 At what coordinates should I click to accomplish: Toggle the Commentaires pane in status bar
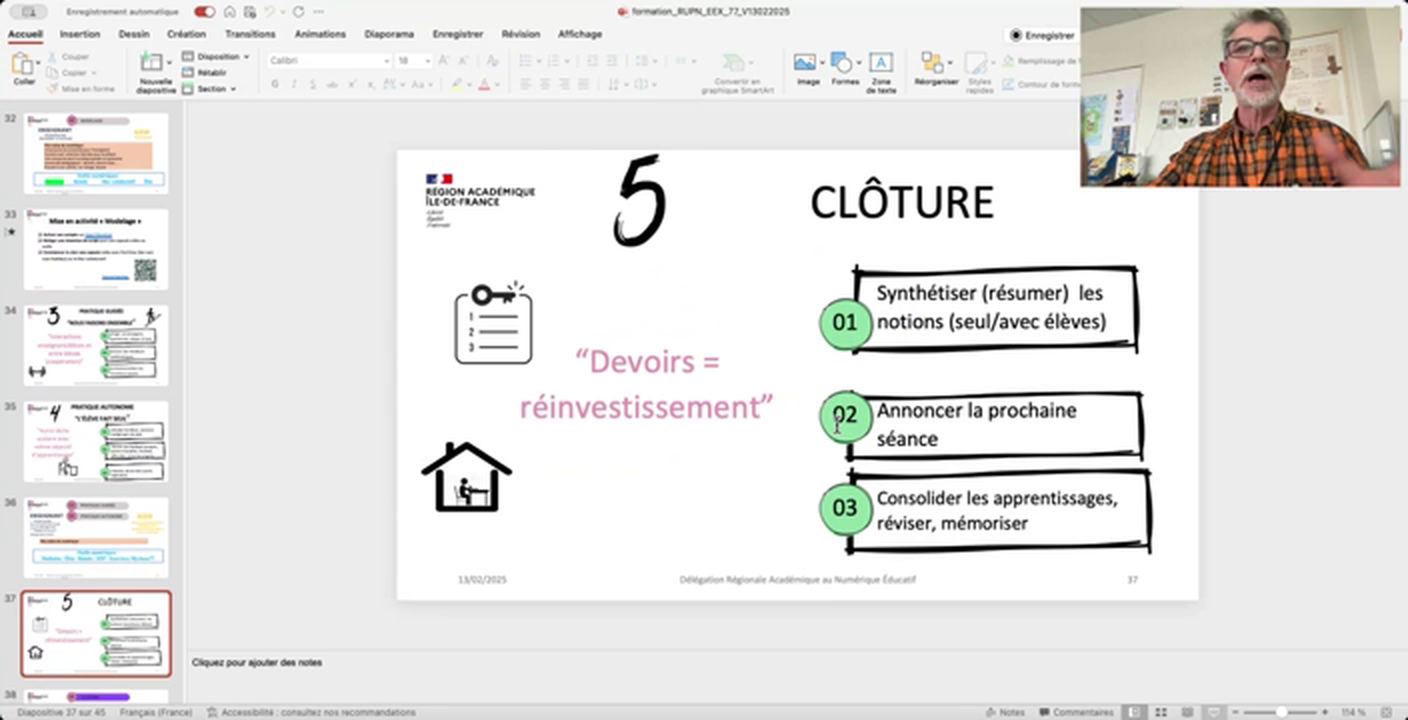1076,712
